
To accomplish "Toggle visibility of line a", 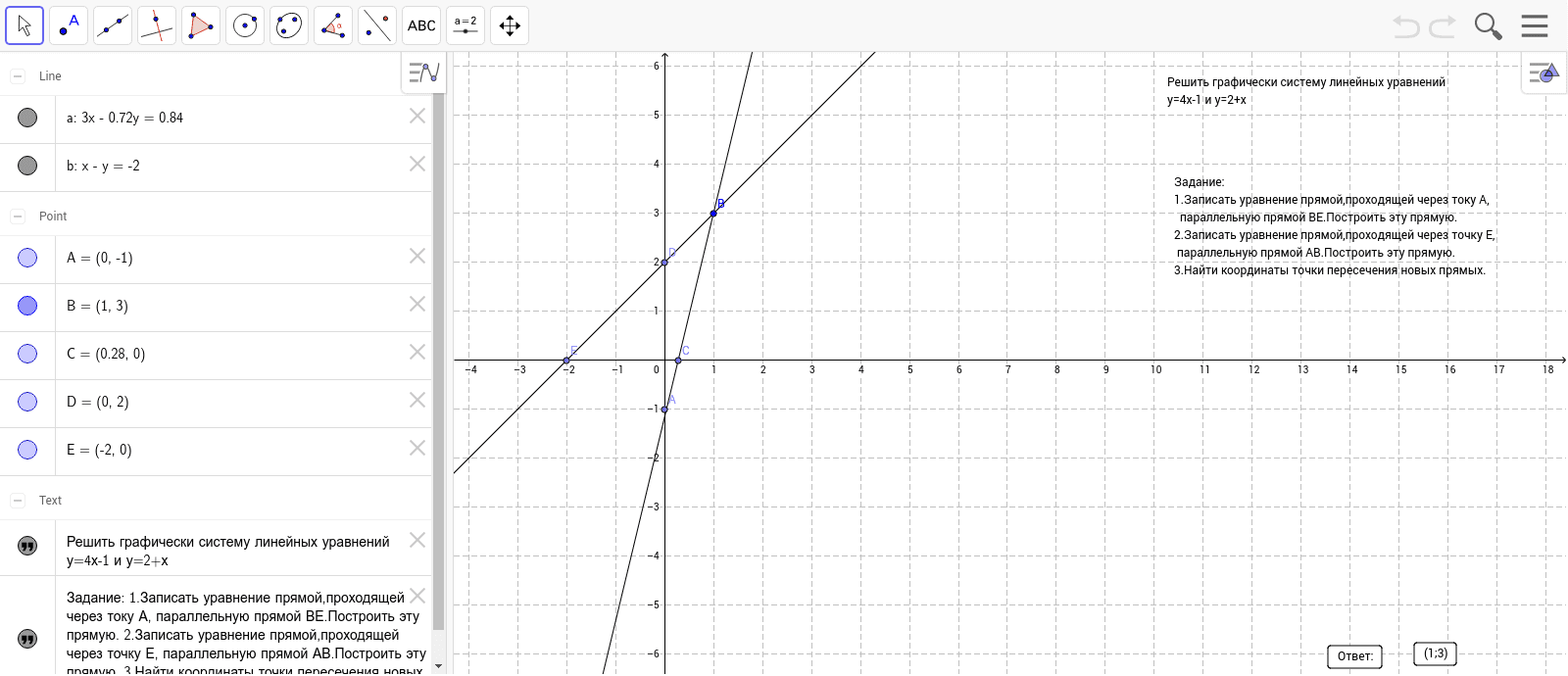I will (x=27, y=118).
